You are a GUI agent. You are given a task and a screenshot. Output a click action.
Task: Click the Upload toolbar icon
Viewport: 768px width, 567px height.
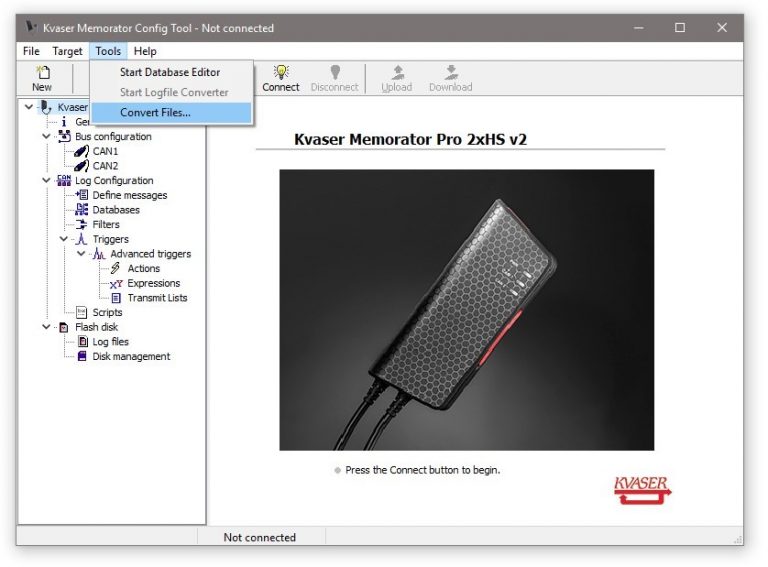[x=397, y=72]
